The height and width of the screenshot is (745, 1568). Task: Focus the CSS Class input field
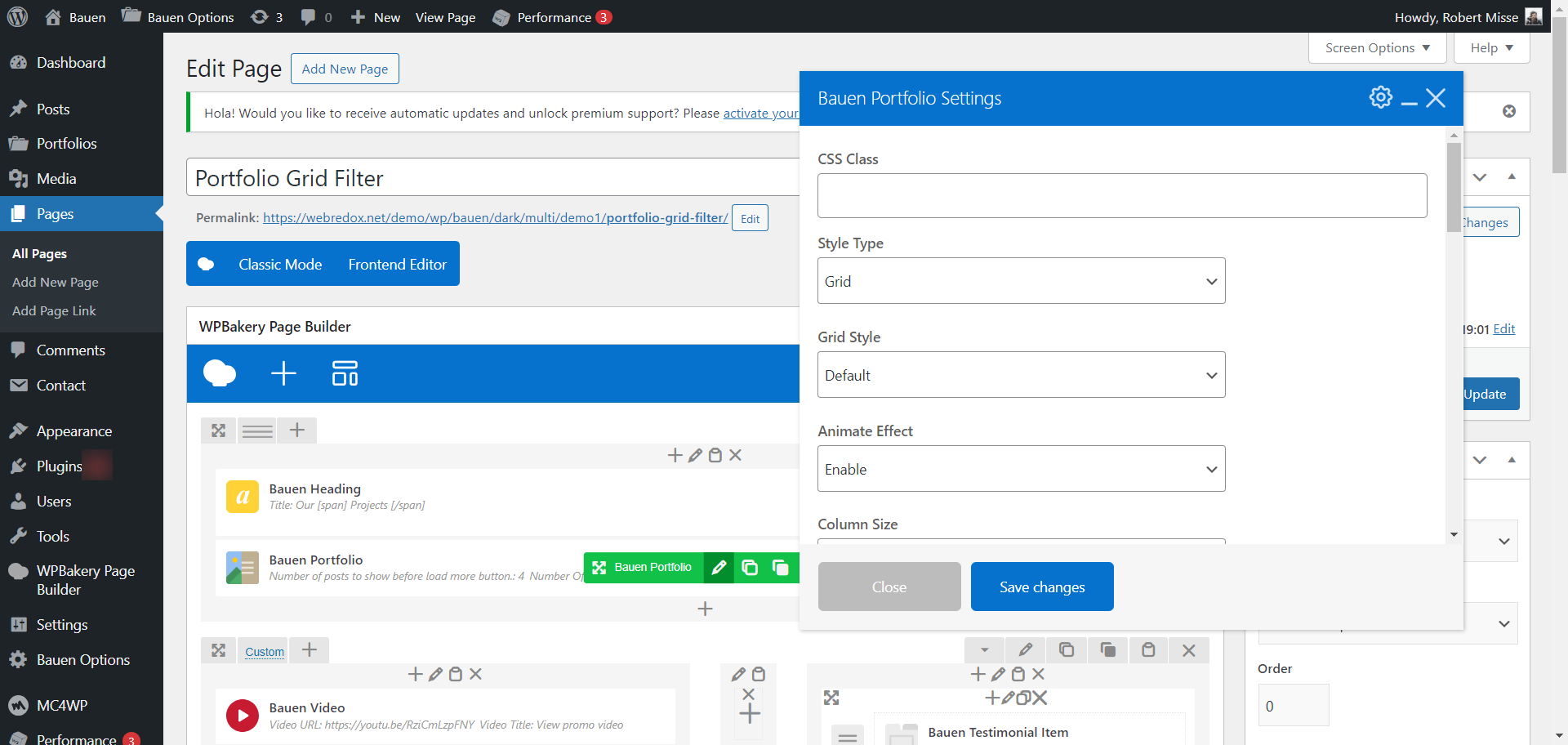pos(1122,195)
